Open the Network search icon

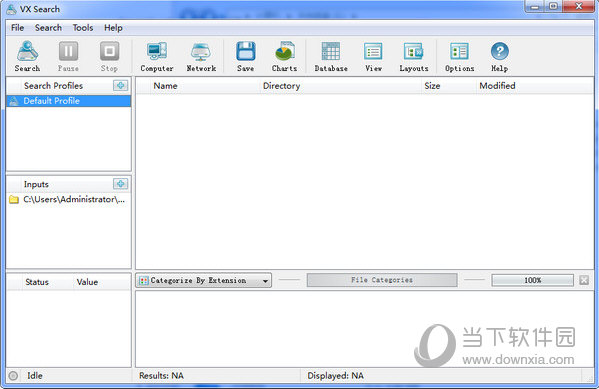[x=201, y=56]
